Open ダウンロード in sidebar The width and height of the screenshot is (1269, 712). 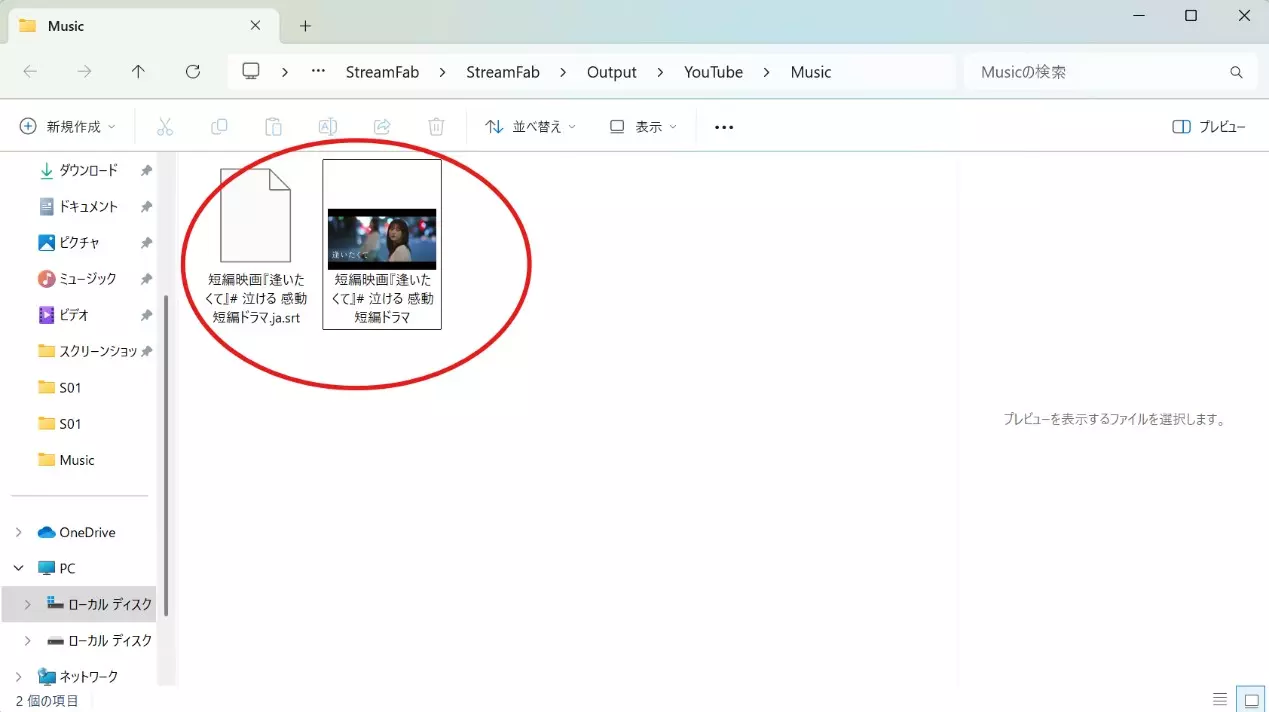(78, 170)
